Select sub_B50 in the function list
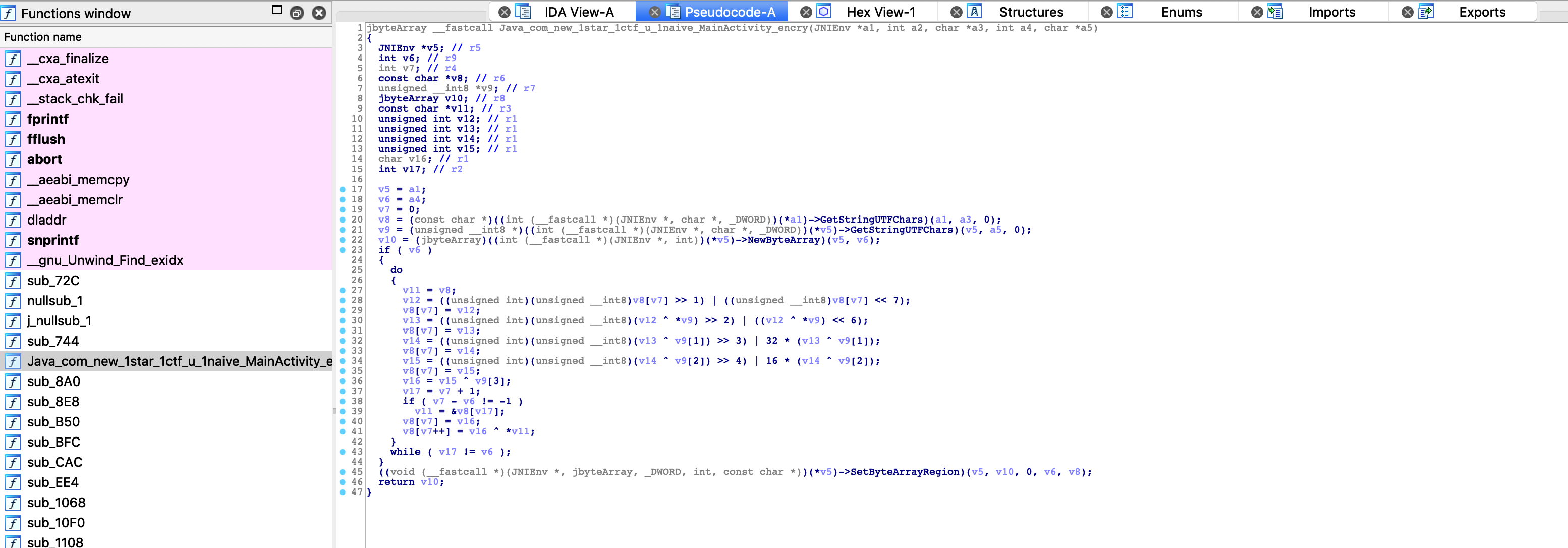 tap(165, 422)
